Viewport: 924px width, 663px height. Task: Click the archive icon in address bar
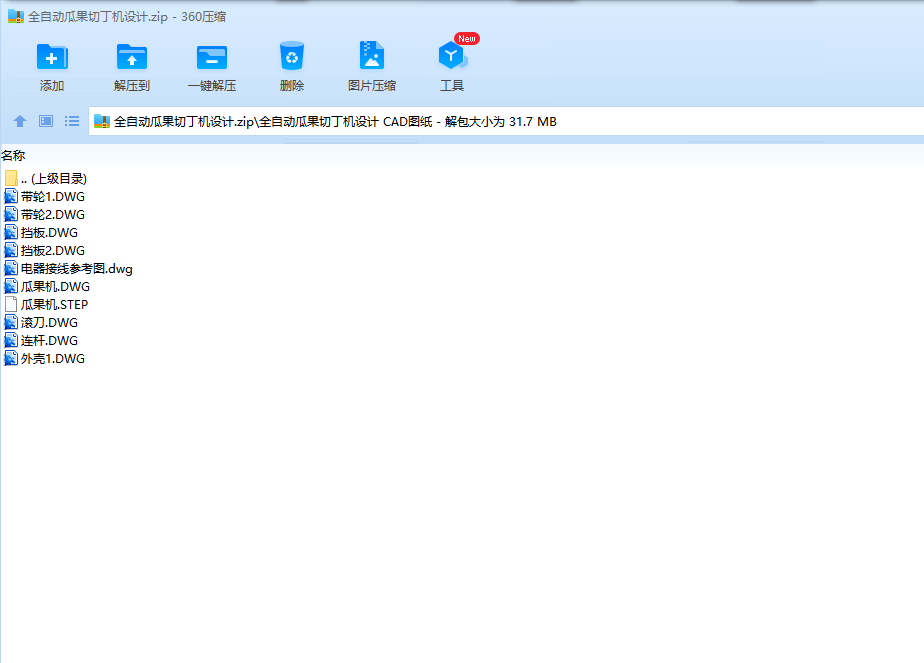(102, 121)
